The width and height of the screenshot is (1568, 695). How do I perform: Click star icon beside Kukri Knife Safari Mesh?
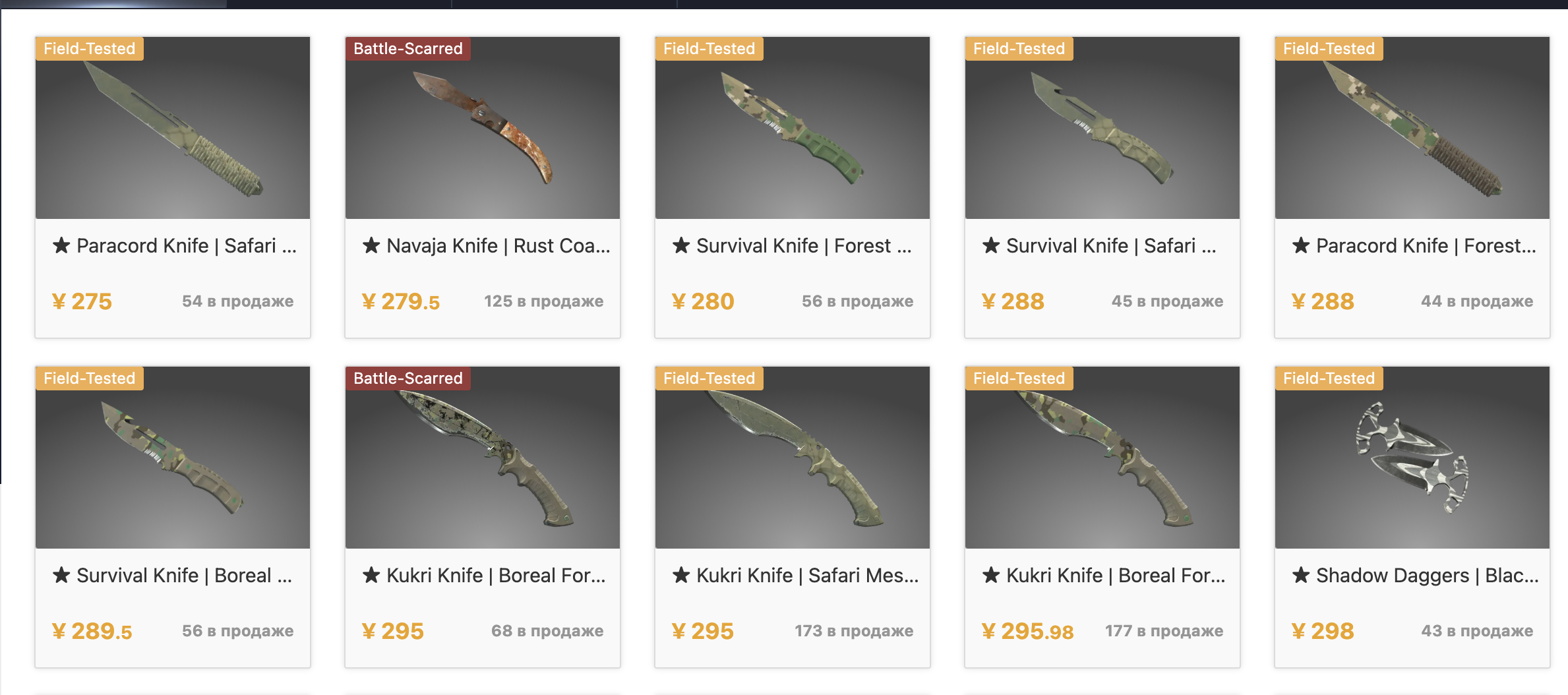coord(681,575)
